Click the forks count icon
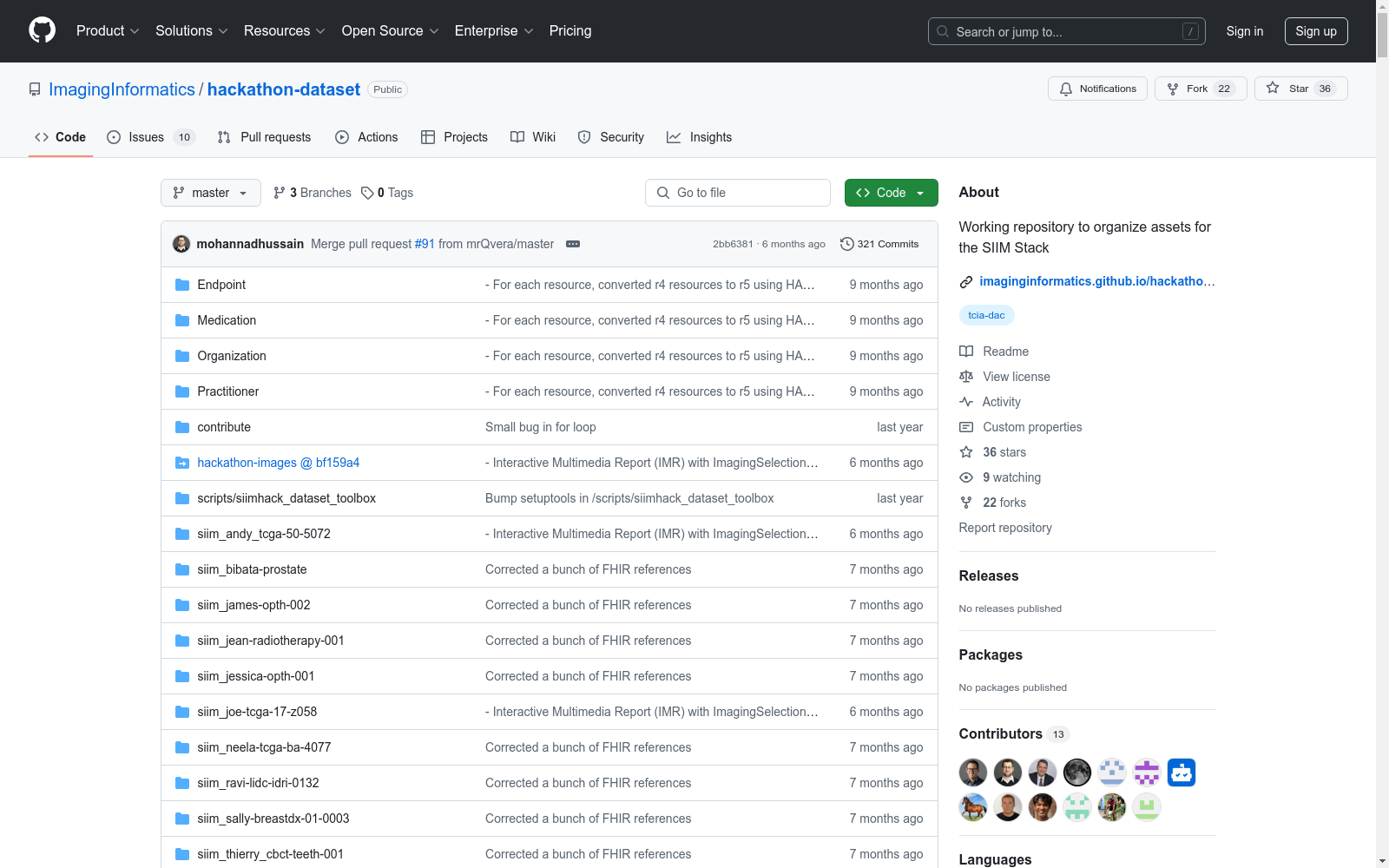 pyautogui.click(x=966, y=503)
